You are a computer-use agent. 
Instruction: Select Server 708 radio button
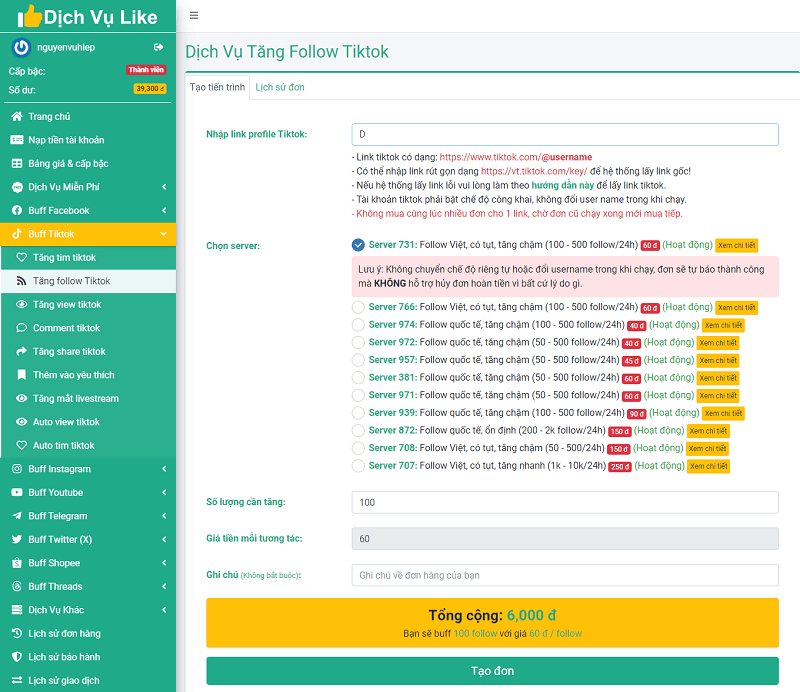pos(358,448)
